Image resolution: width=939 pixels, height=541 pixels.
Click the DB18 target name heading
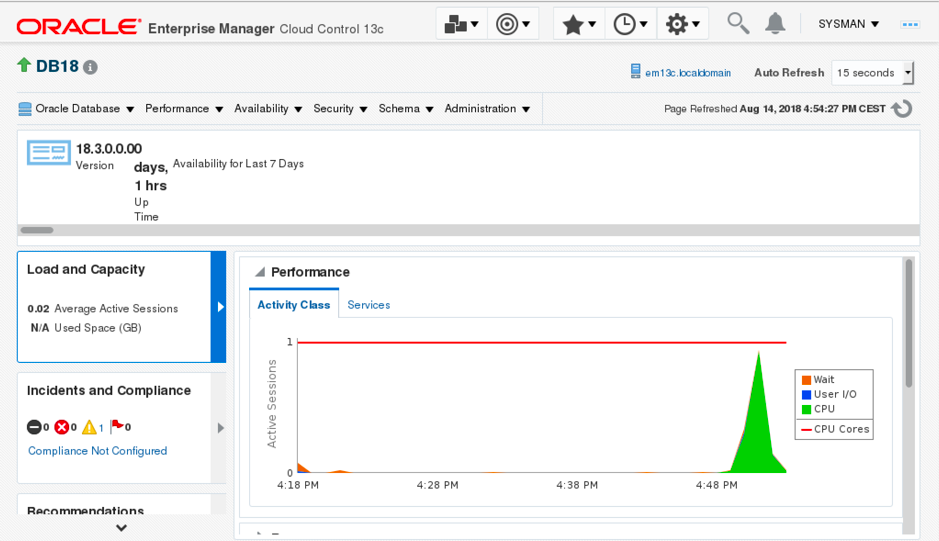click(x=57, y=66)
